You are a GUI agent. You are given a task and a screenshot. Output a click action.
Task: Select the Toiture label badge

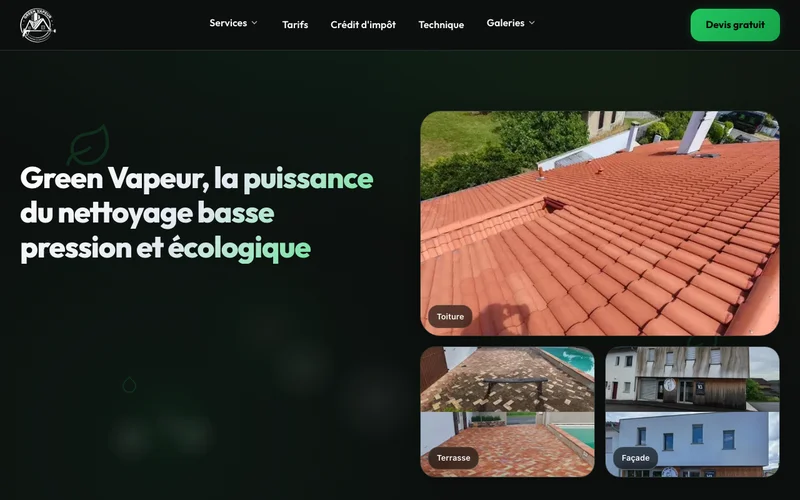point(450,317)
